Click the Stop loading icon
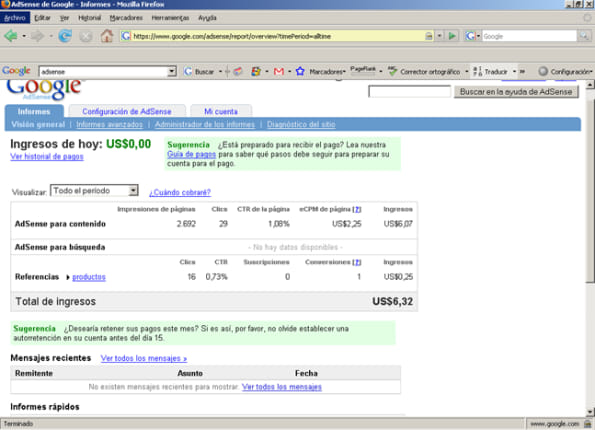 coord(86,36)
